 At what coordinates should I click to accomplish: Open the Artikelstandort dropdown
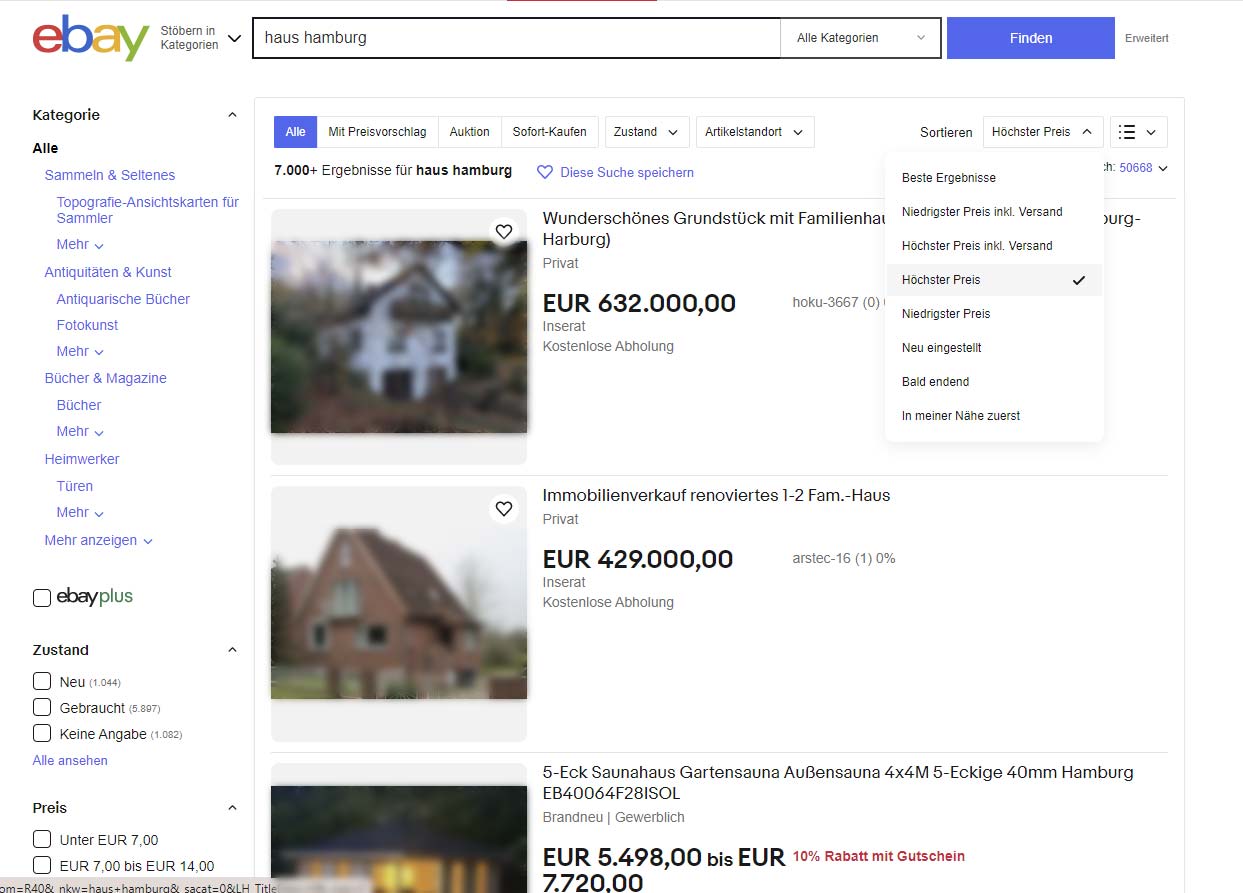point(755,132)
